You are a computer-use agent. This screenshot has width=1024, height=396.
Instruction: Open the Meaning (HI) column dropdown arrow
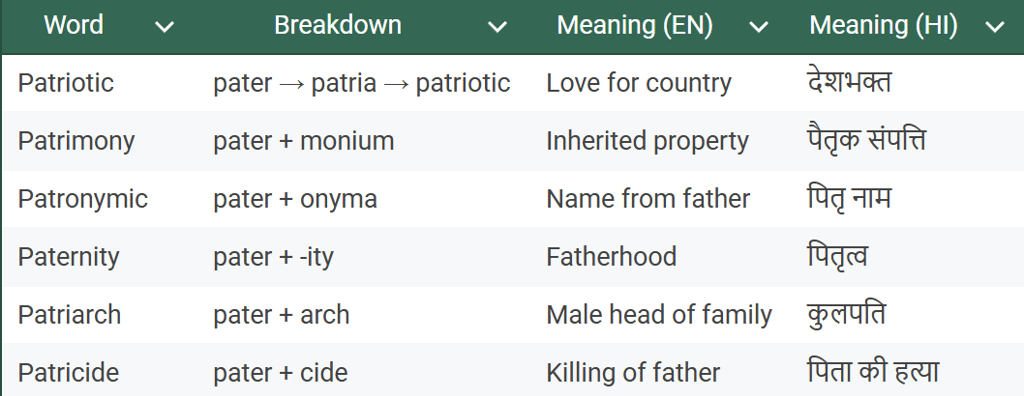tap(995, 27)
